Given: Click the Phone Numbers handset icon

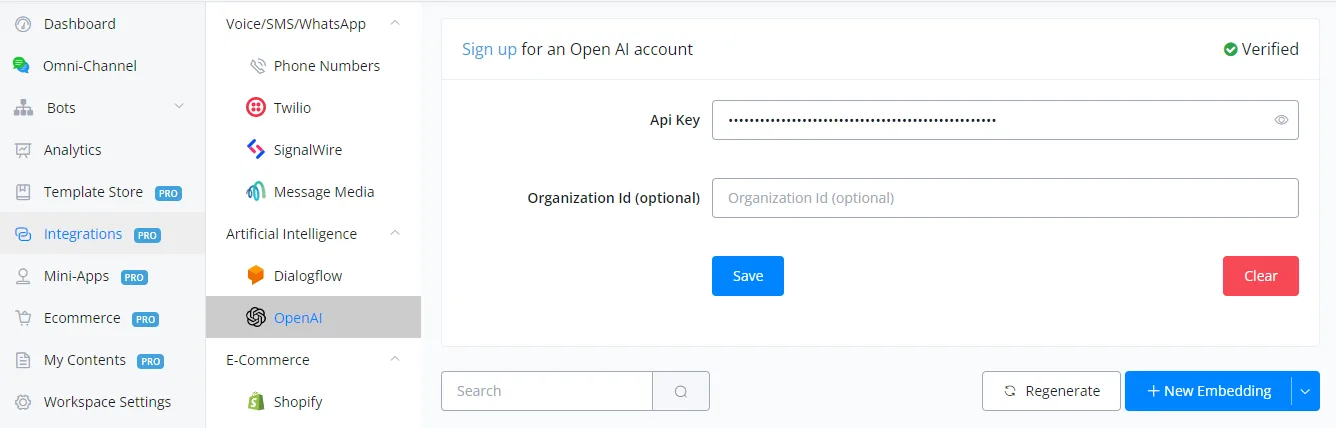Looking at the screenshot, I should [x=257, y=66].
